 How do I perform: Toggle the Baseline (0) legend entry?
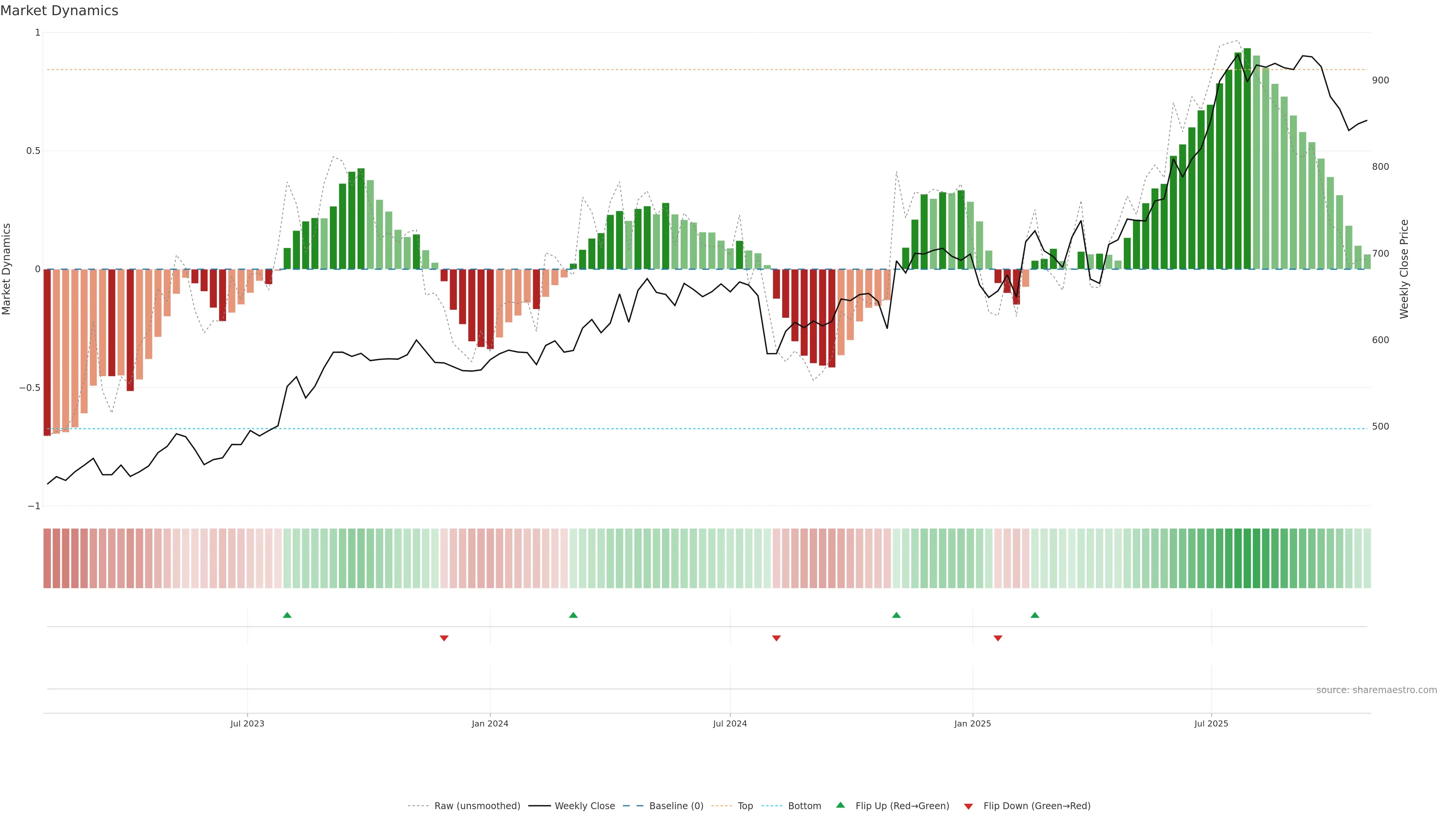tap(676, 806)
